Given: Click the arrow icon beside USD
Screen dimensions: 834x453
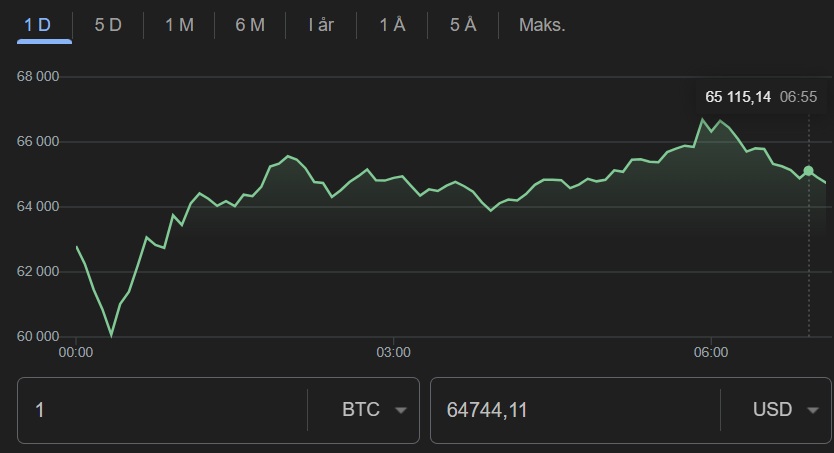Looking at the screenshot, I should point(812,410).
